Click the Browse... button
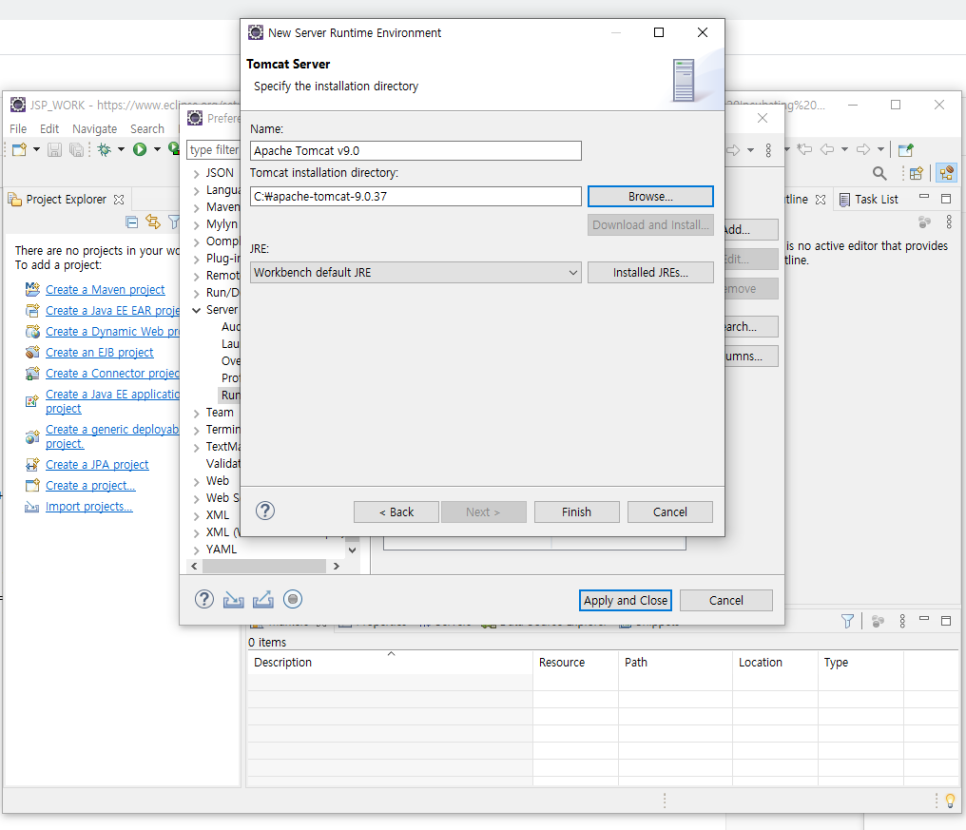This screenshot has height=830, width=966. click(651, 197)
